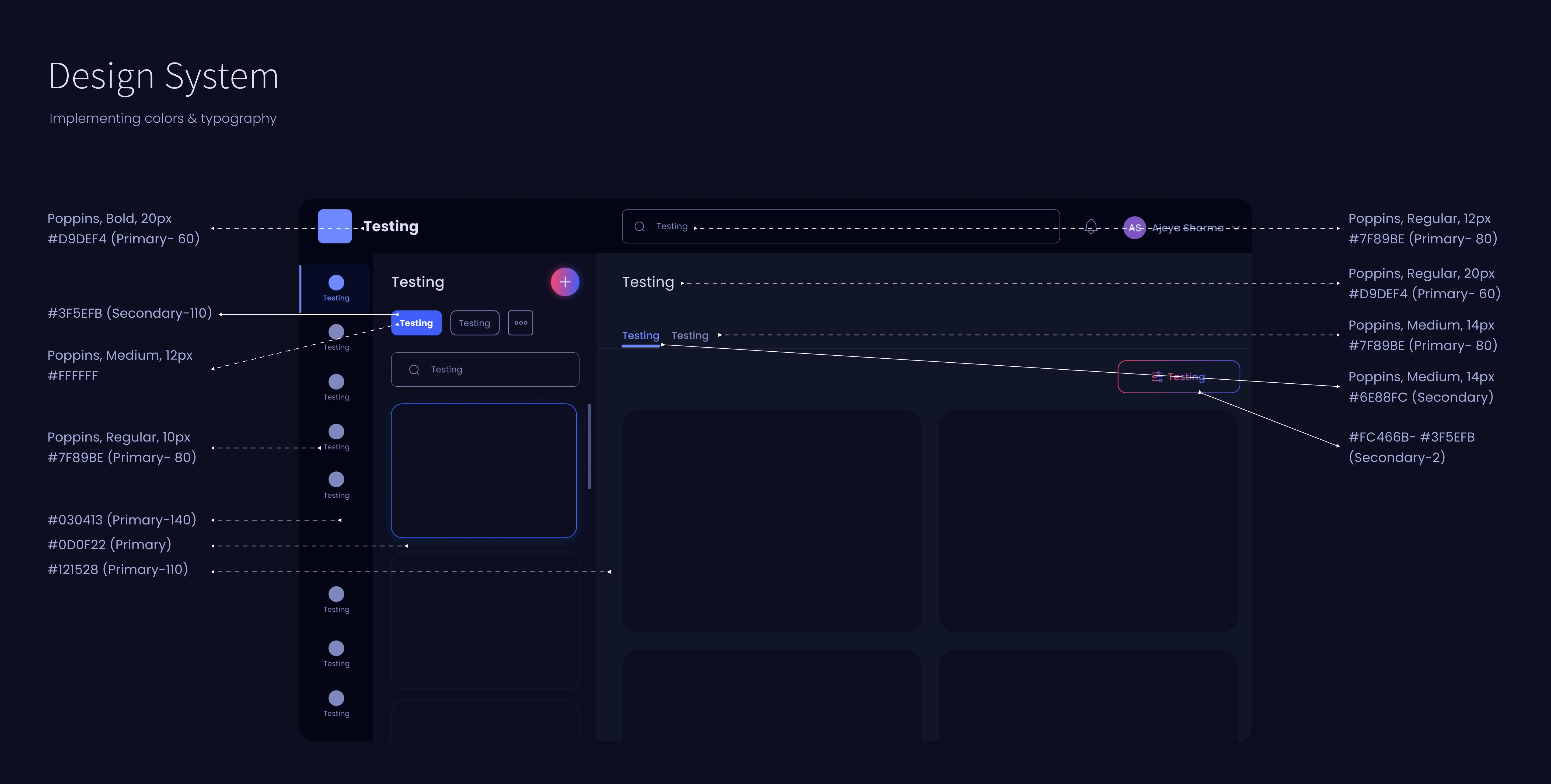This screenshot has width=1551, height=784.
Task: Open the top-right content card
Action: pos(1089,521)
